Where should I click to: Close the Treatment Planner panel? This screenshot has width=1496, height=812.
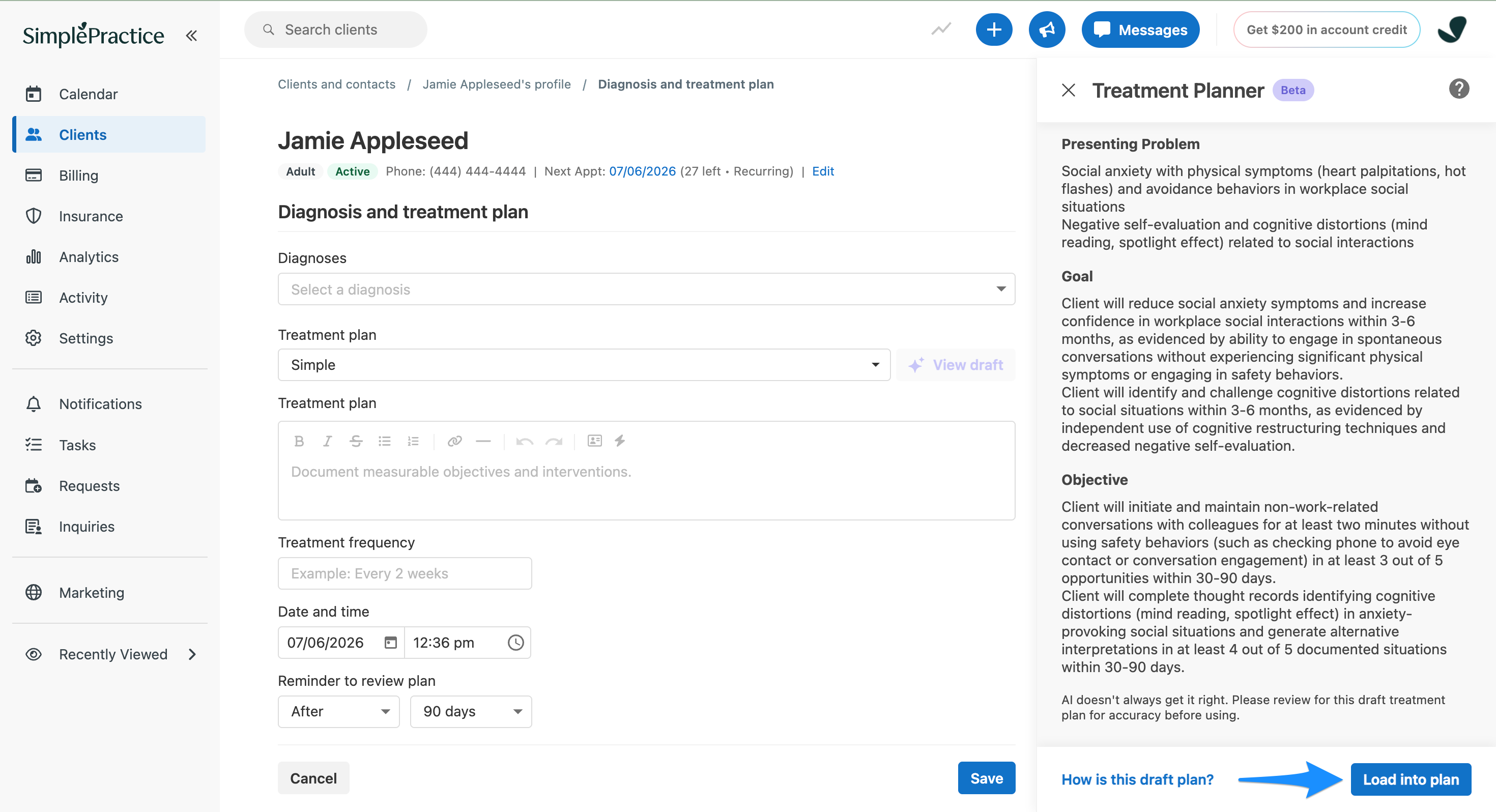coord(1069,90)
